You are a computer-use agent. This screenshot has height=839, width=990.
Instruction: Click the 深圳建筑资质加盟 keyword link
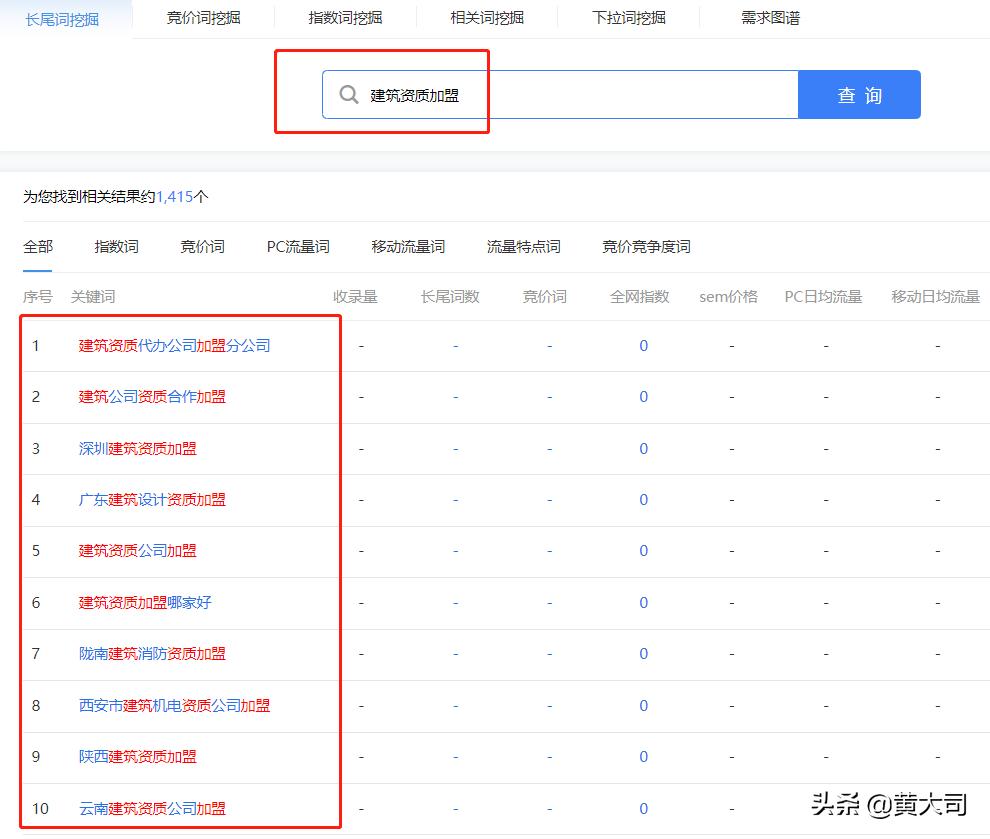click(137, 448)
